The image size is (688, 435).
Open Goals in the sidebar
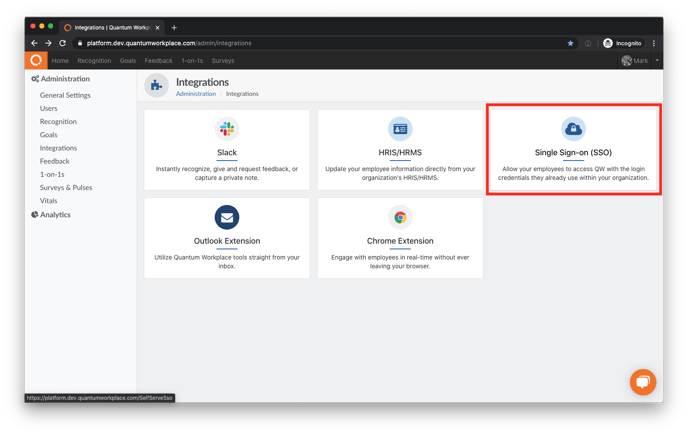pyautogui.click(x=48, y=135)
